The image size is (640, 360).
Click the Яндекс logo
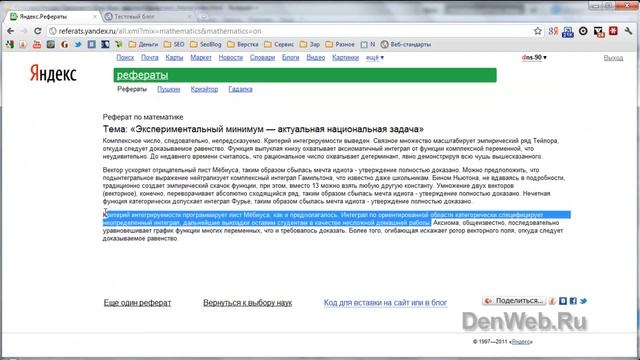53,74
